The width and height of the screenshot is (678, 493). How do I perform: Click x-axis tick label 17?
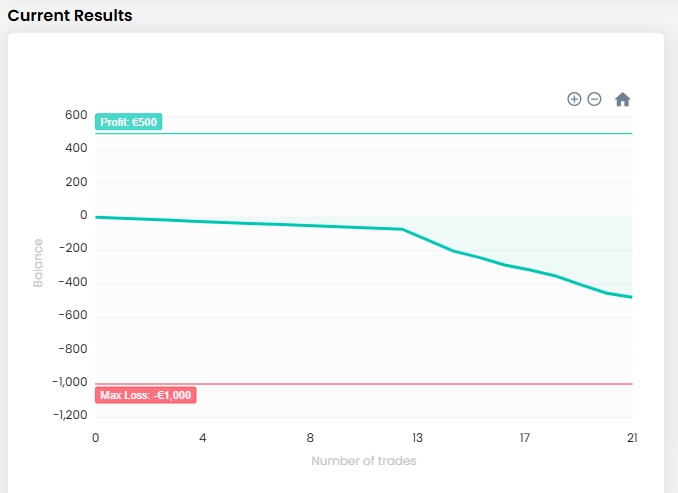(x=524, y=438)
